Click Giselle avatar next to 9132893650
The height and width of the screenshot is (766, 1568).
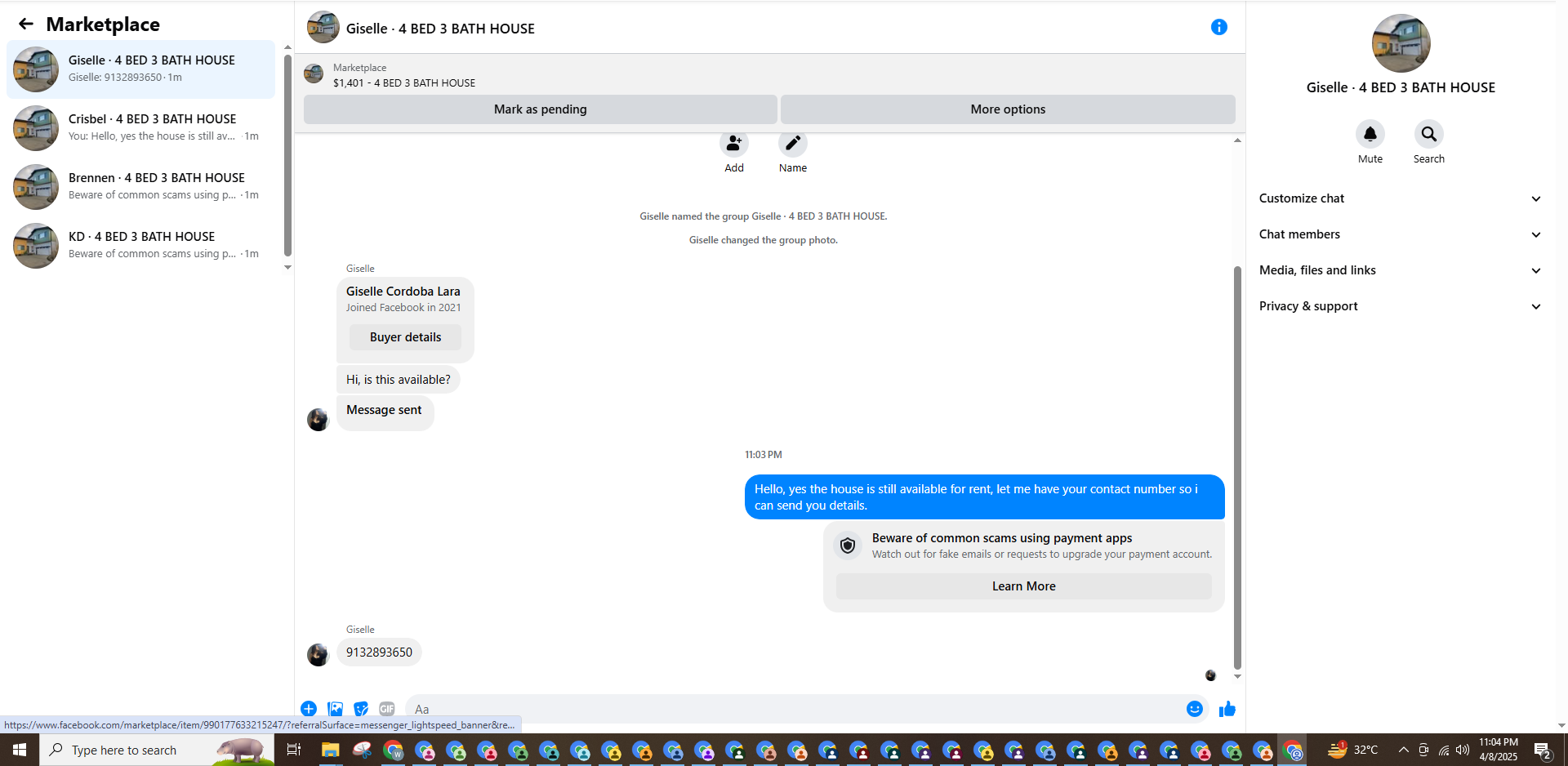[318, 654]
